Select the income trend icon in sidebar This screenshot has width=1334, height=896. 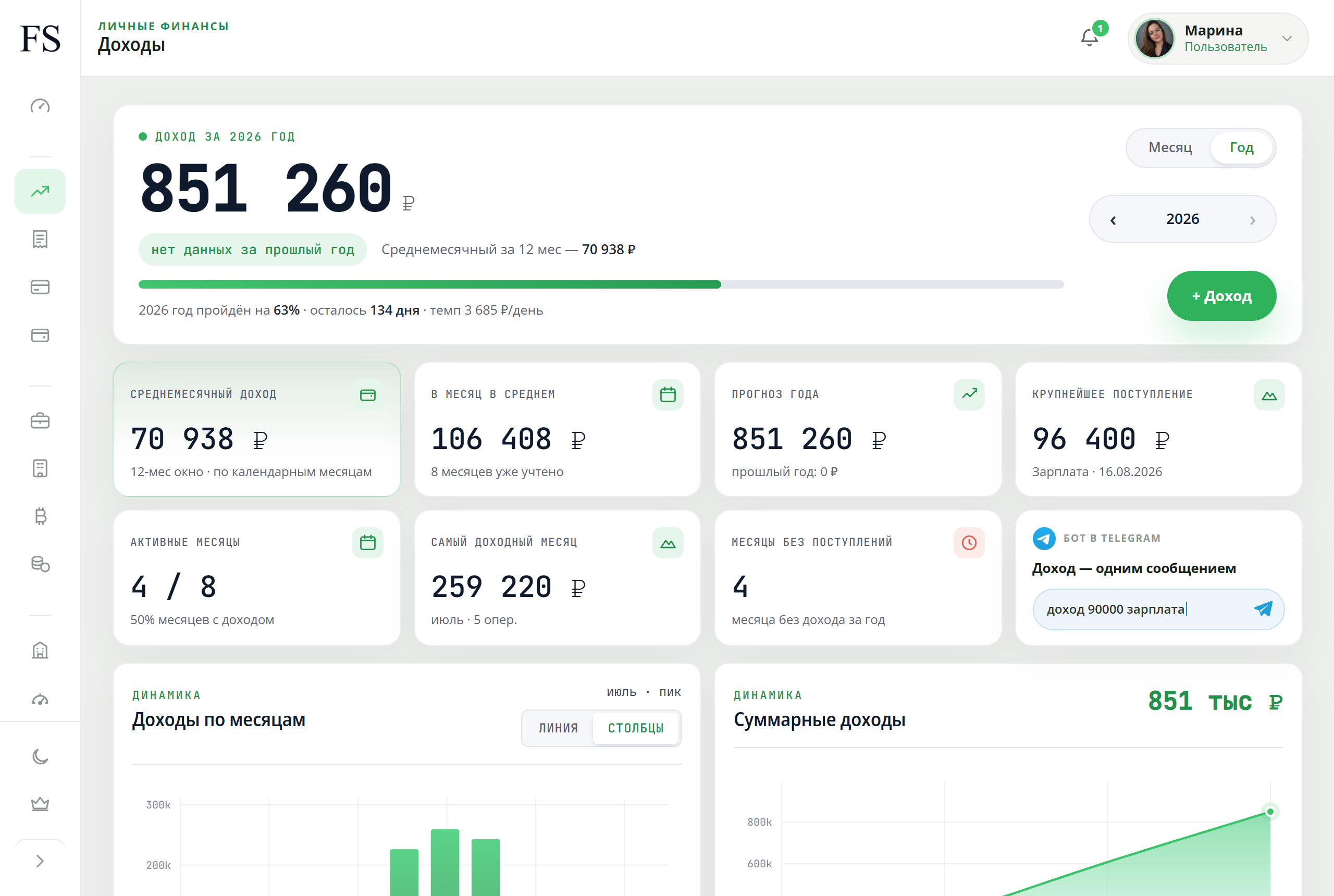[40, 191]
